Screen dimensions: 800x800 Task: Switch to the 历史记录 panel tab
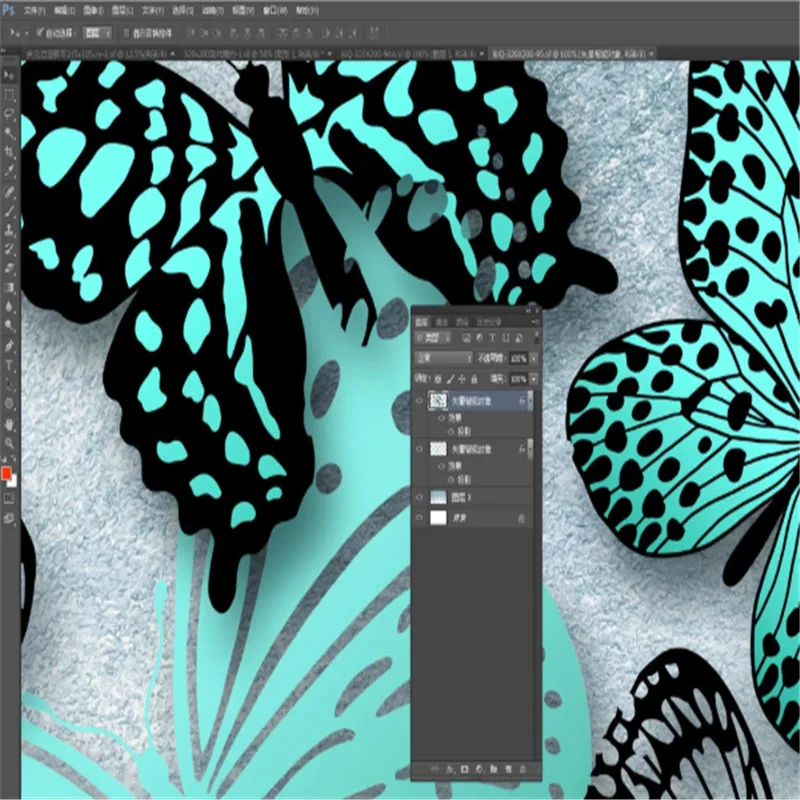[488, 322]
